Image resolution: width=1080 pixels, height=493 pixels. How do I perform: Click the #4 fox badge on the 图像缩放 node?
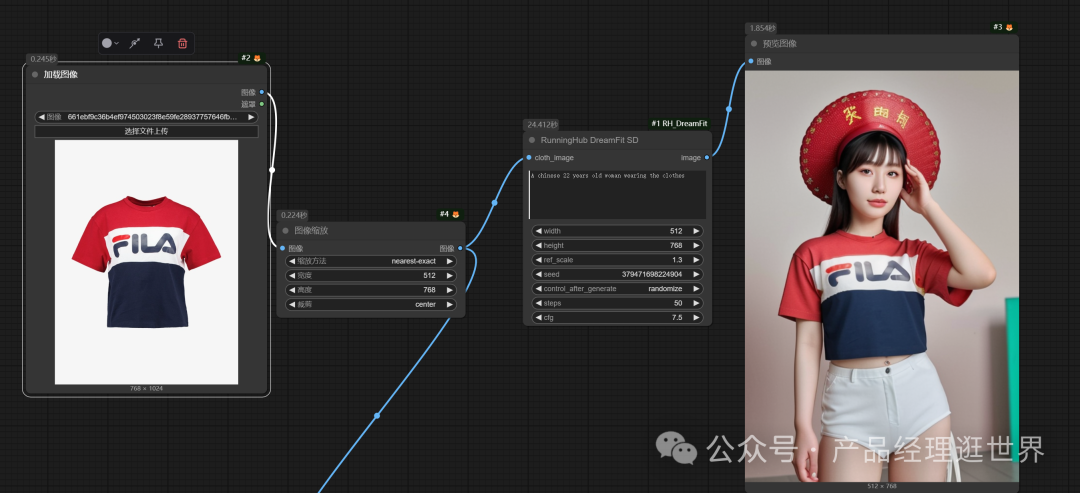(x=449, y=214)
